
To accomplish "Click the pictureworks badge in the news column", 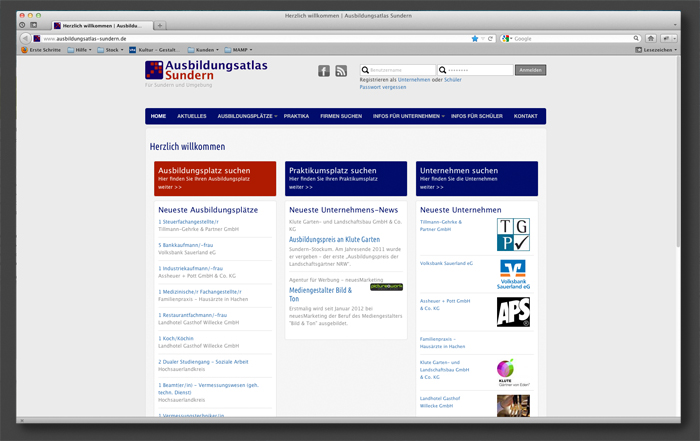I will tap(387, 287).
